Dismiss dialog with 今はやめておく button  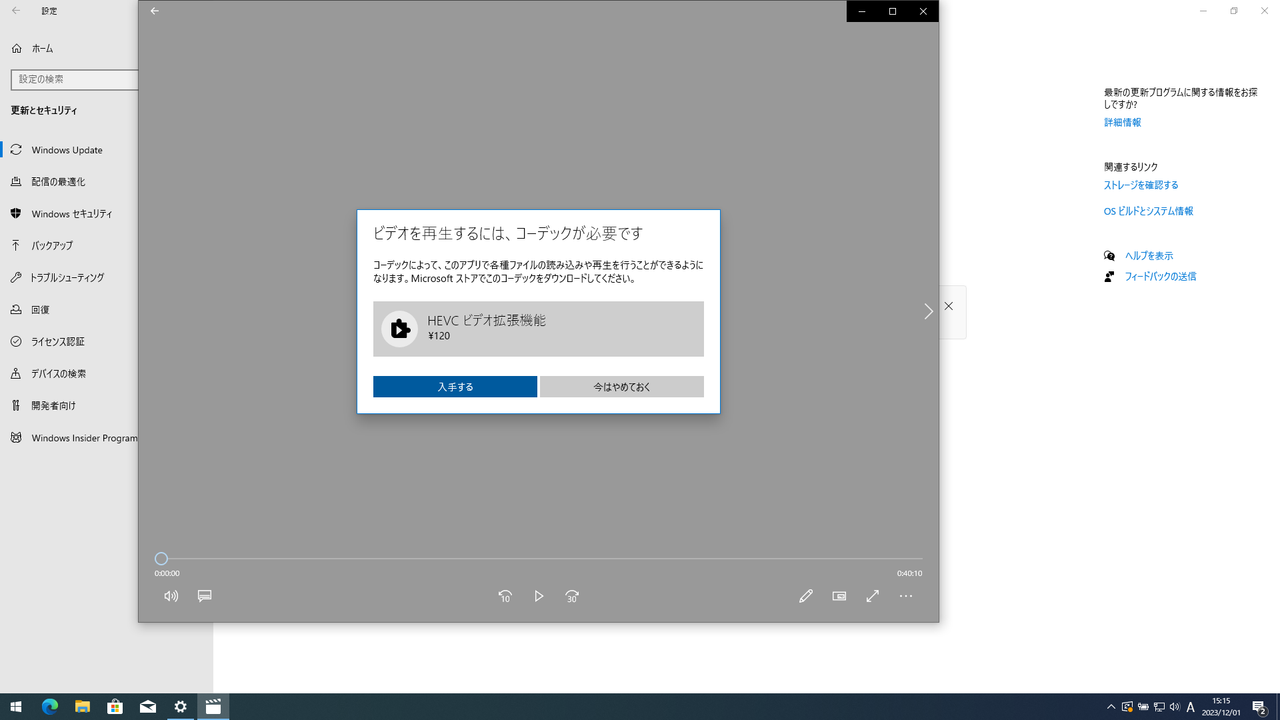(x=622, y=387)
